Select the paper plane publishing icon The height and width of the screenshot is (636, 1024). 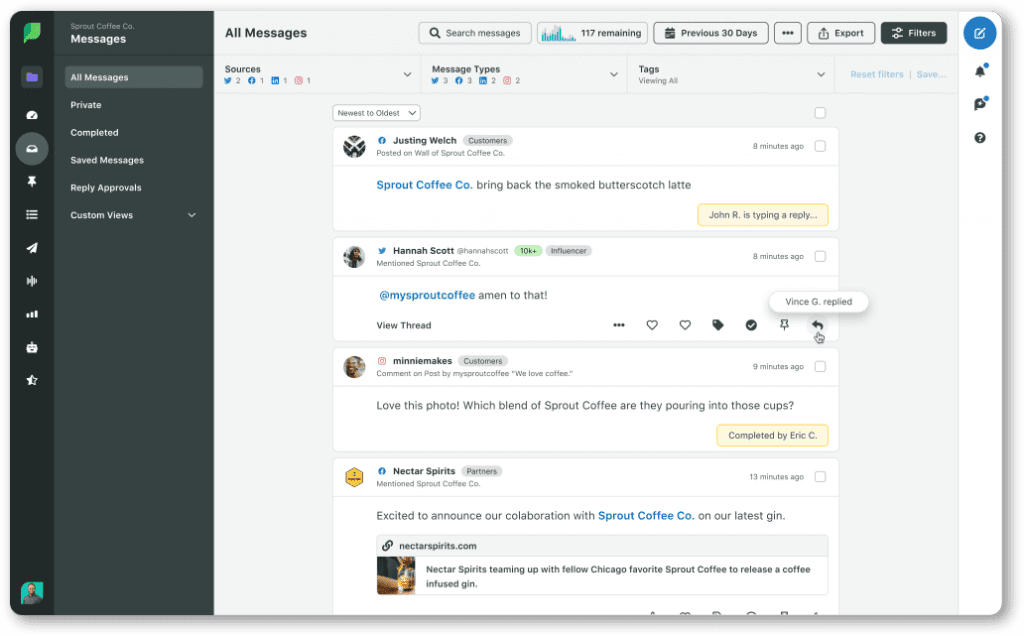(x=31, y=247)
